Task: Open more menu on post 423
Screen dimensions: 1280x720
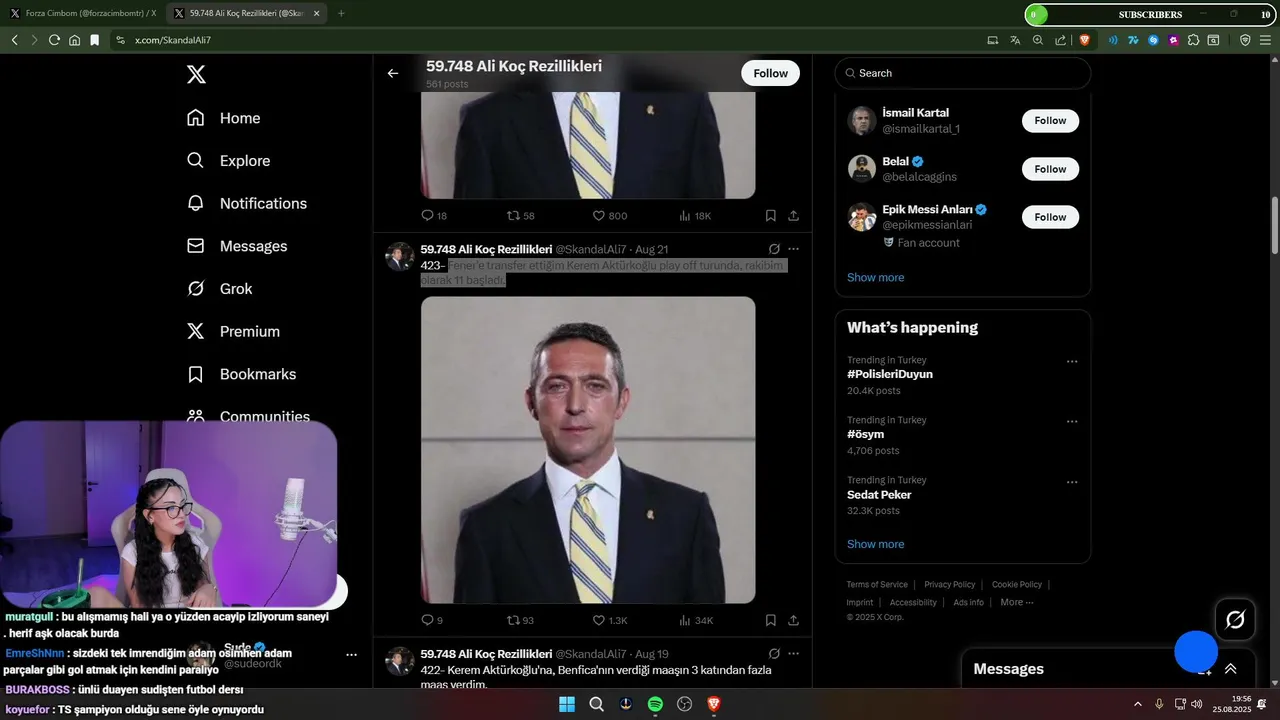Action: [794, 249]
